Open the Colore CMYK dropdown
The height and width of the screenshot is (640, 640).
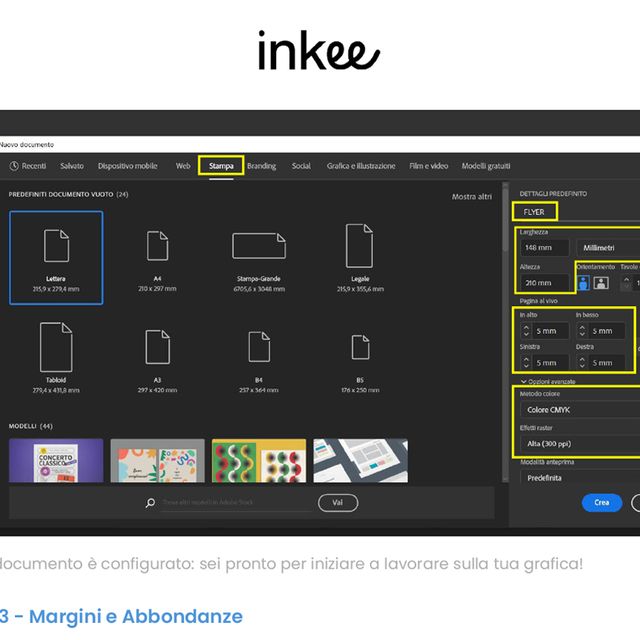(x=580, y=409)
